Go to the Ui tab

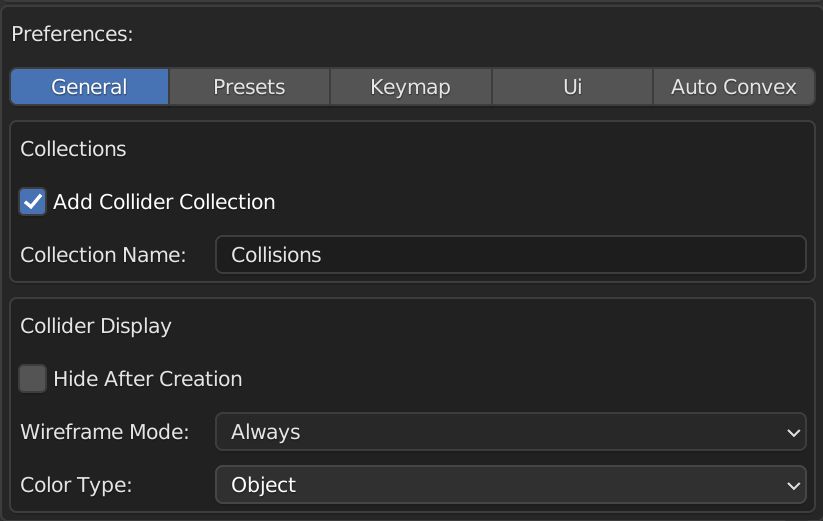coord(572,87)
